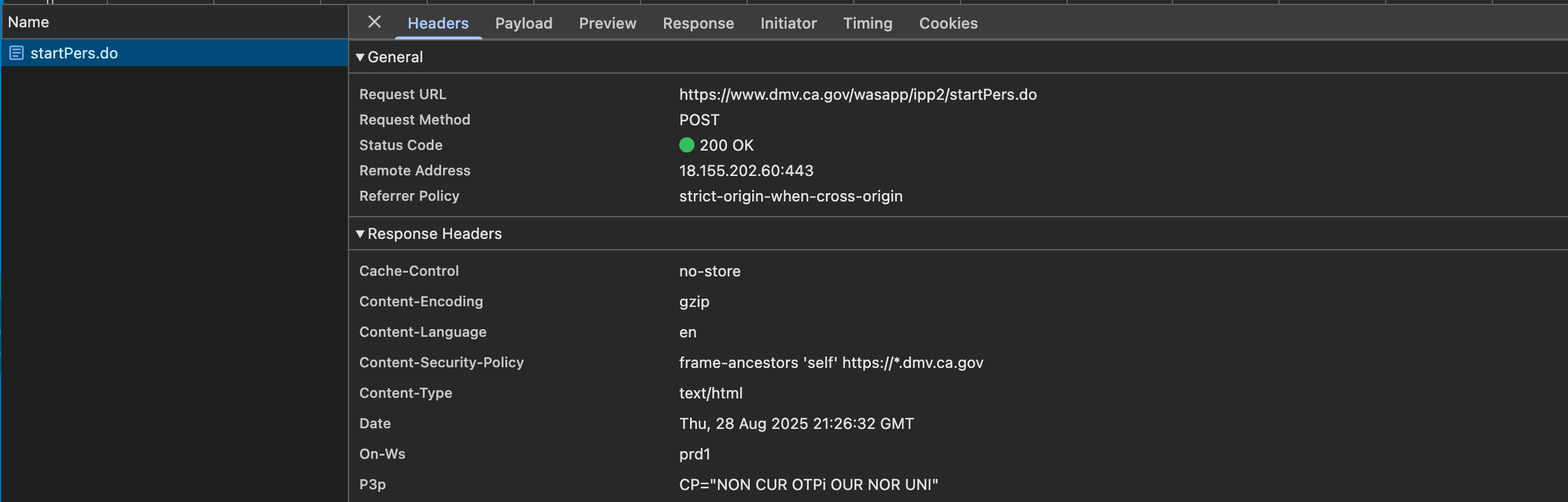Viewport: 1568px width, 502px height.
Task: Select the startPers.do request row
Action: [x=174, y=53]
